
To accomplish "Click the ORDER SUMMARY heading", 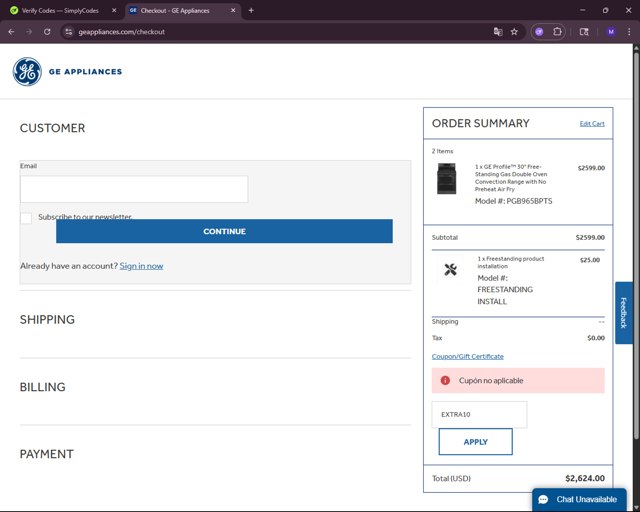I will pos(480,123).
